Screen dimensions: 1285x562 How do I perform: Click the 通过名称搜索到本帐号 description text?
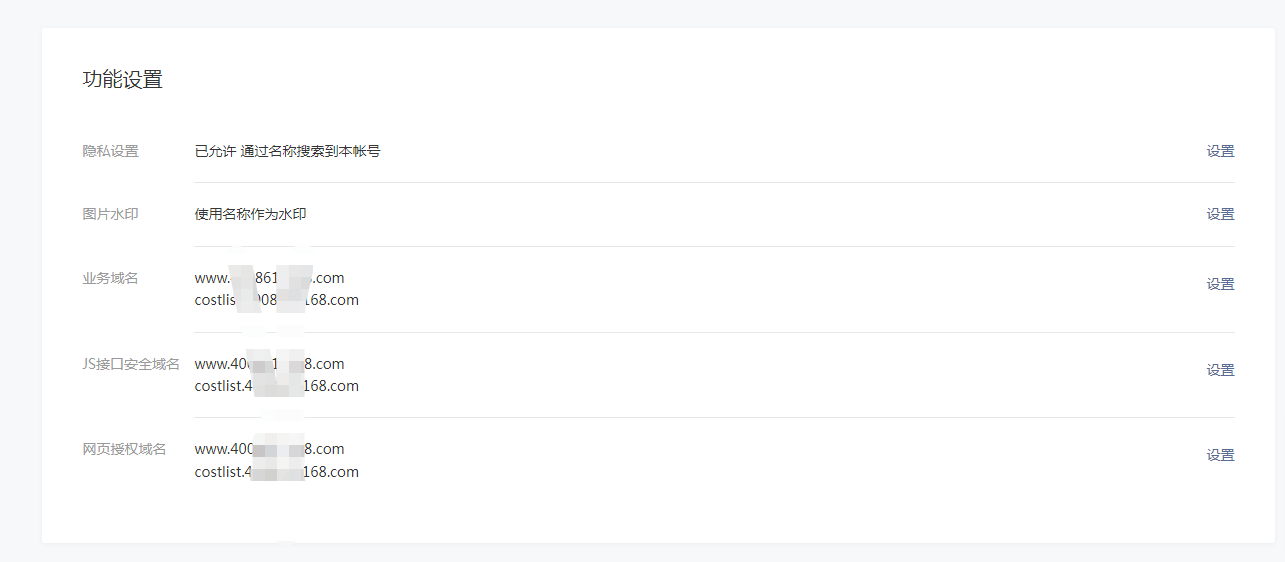[x=310, y=152]
